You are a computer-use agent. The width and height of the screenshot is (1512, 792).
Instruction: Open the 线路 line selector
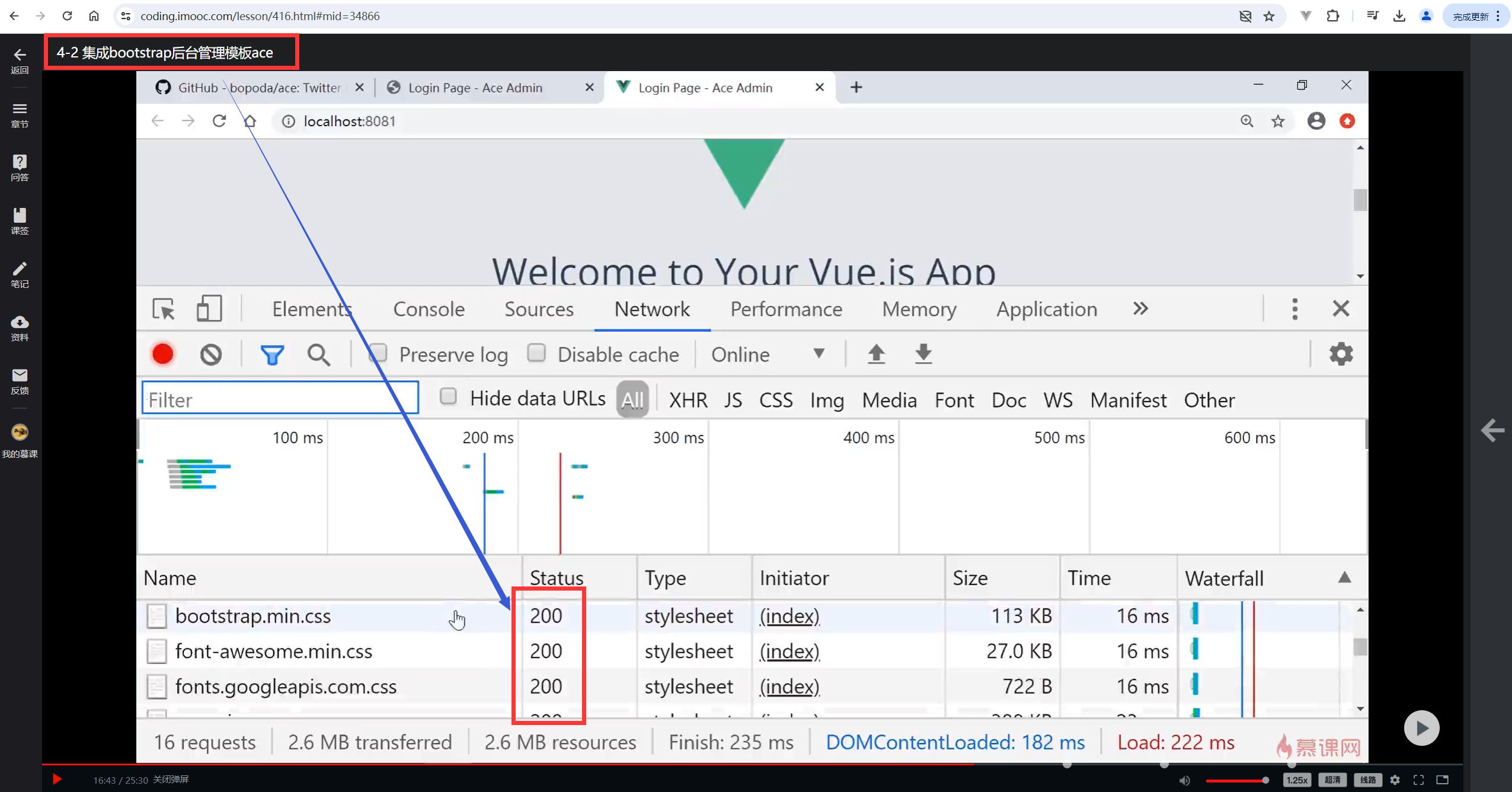coord(1367,780)
